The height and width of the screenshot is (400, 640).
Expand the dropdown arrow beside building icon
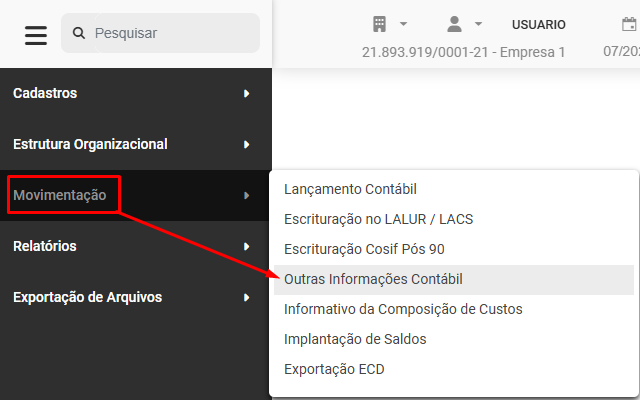pos(403,24)
